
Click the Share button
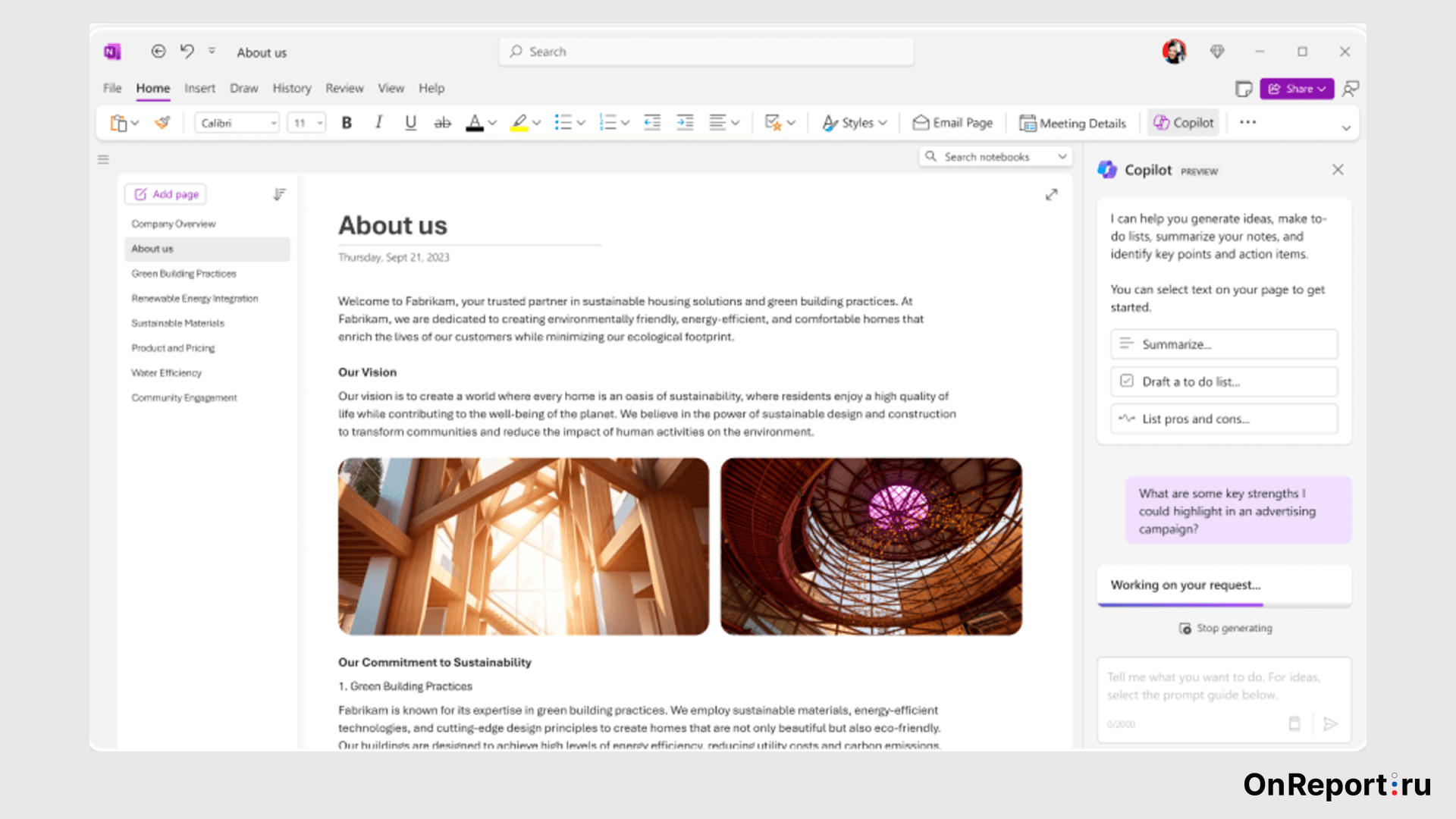point(1297,89)
